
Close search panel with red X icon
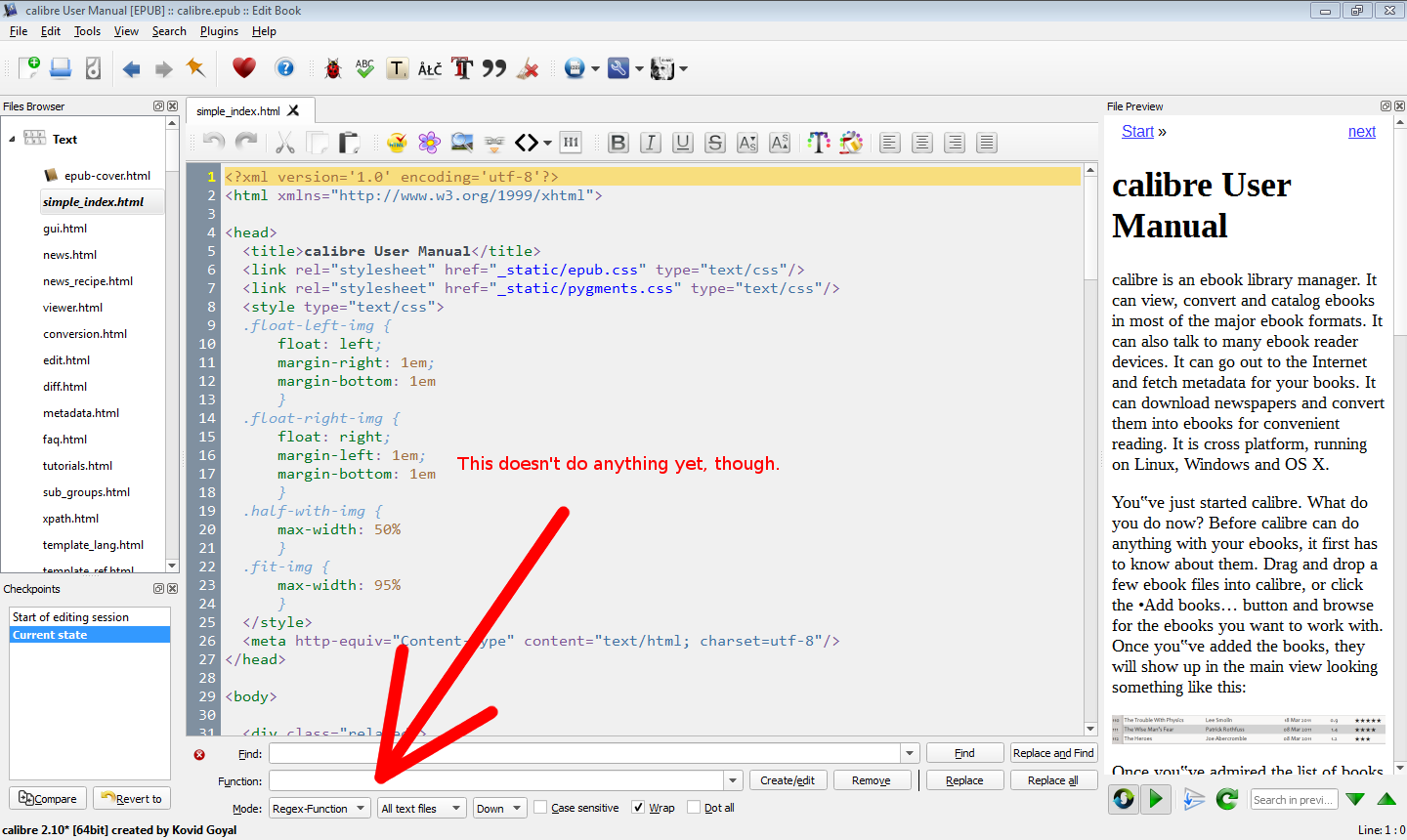tap(199, 754)
